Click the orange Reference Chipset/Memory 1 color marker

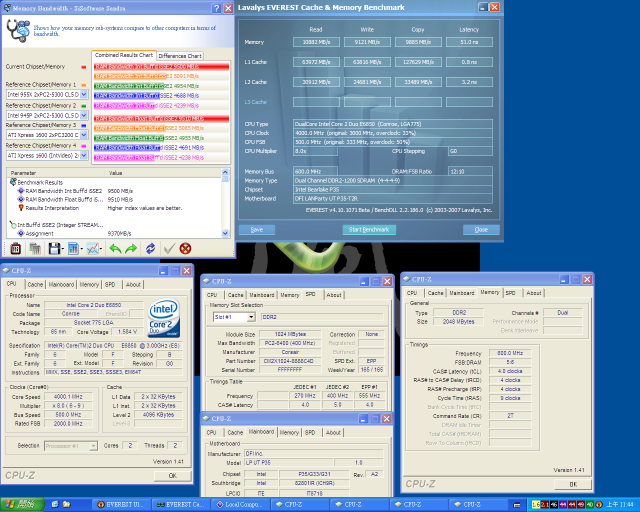[x=84, y=85]
